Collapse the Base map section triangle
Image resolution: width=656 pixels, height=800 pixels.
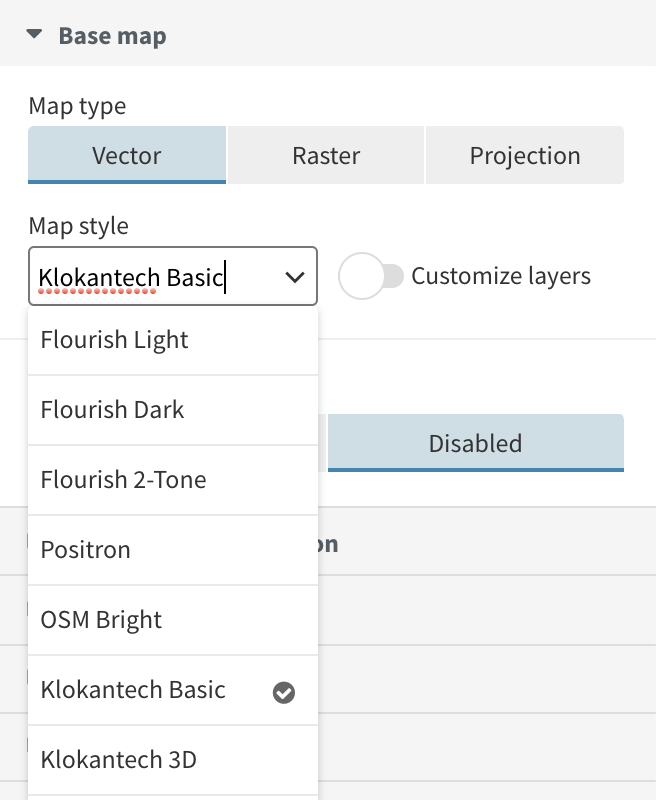pyautogui.click(x=34, y=35)
